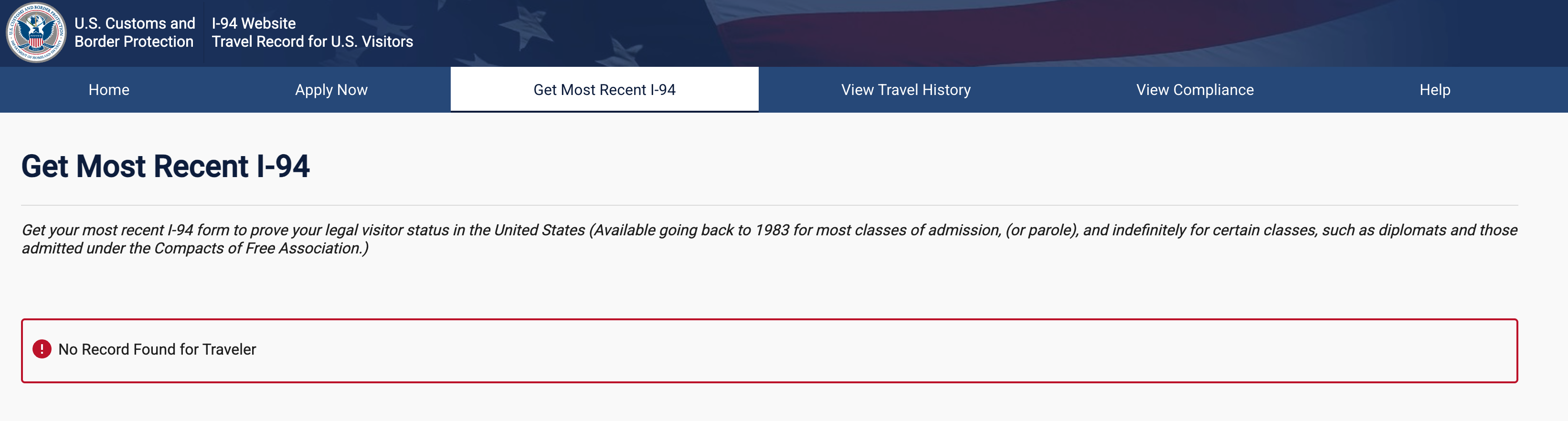The image size is (1568, 421).
Task: Click the U.S. Customs and Border Protection title
Action: 135,32
